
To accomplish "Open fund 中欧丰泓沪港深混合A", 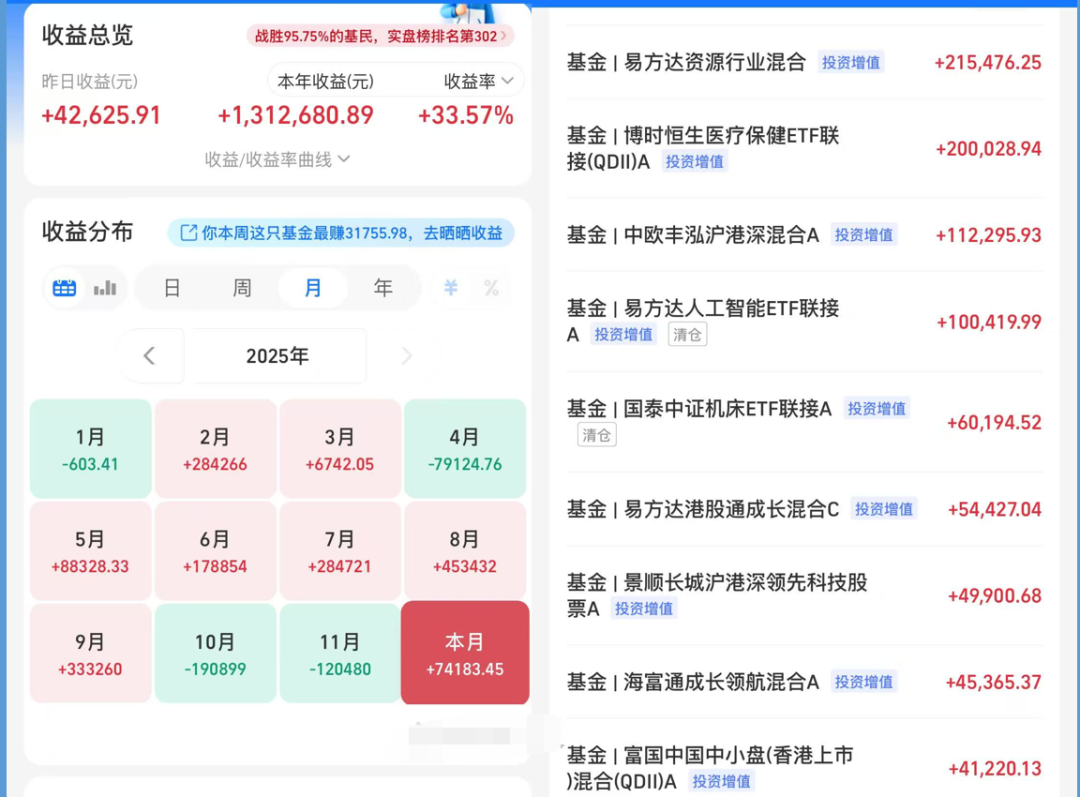I will 804,235.
